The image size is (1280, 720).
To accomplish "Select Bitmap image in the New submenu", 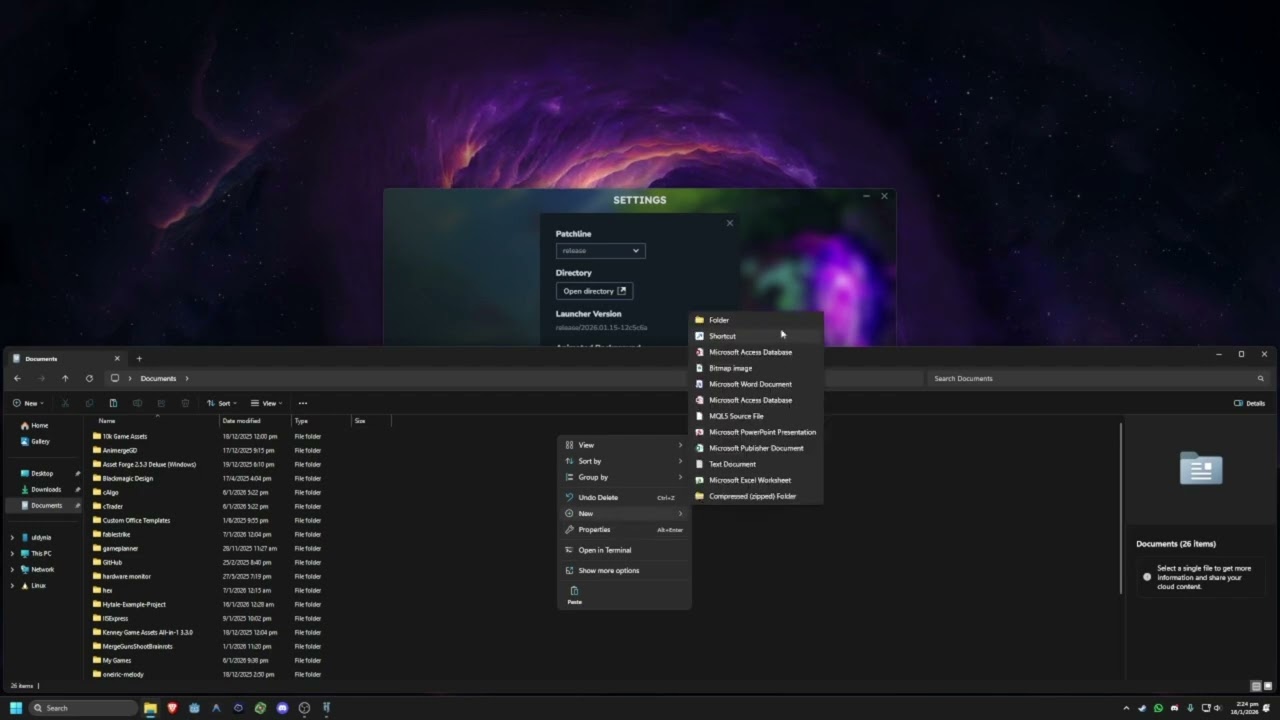I will pyautogui.click(x=756, y=368).
